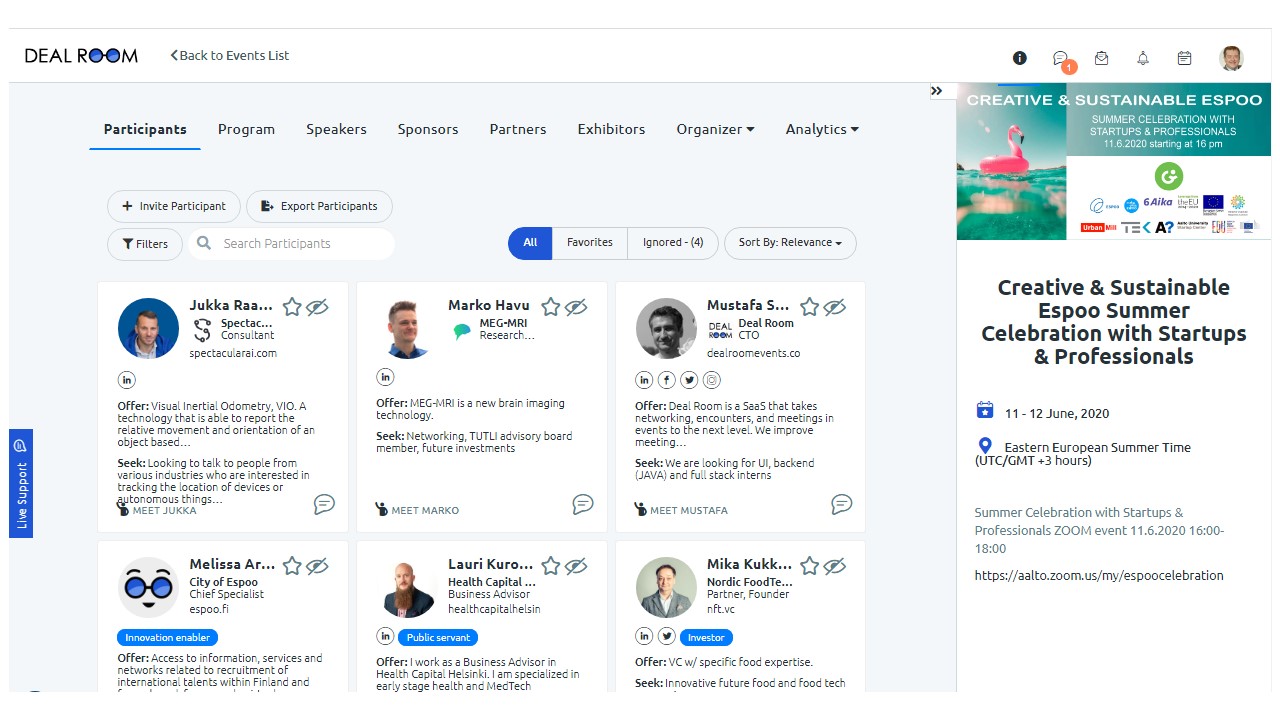Start a chat with Jukka
Image resolution: width=1280 pixels, height=720 pixels.
point(324,504)
